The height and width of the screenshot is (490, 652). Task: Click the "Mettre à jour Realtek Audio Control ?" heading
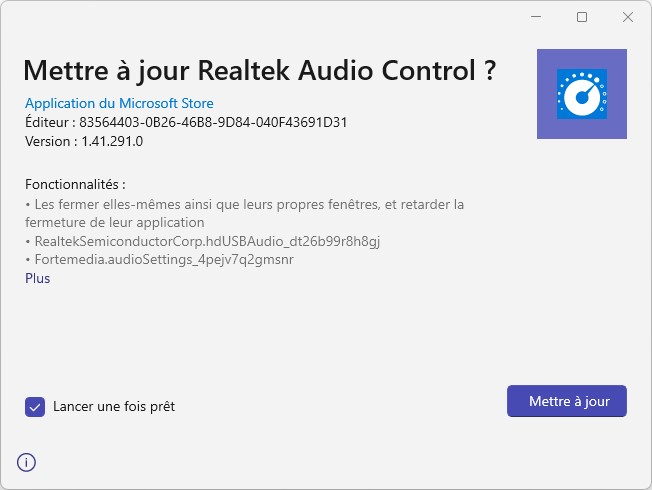(260, 71)
